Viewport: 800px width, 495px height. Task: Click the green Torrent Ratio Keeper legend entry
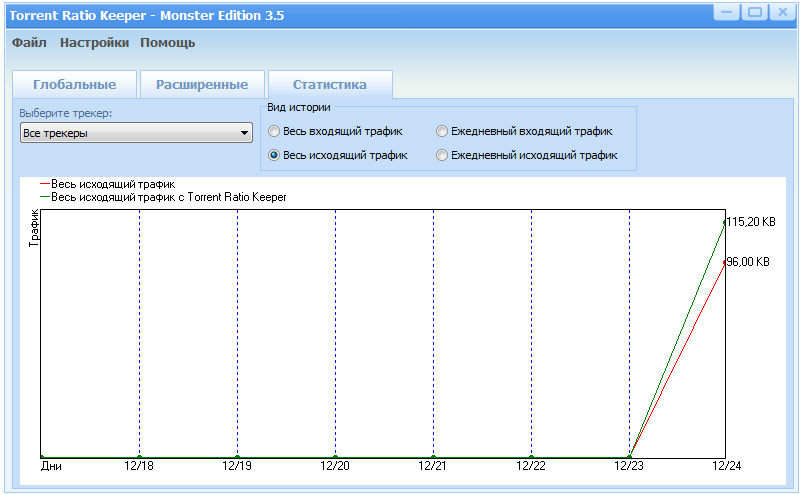click(163, 197)
